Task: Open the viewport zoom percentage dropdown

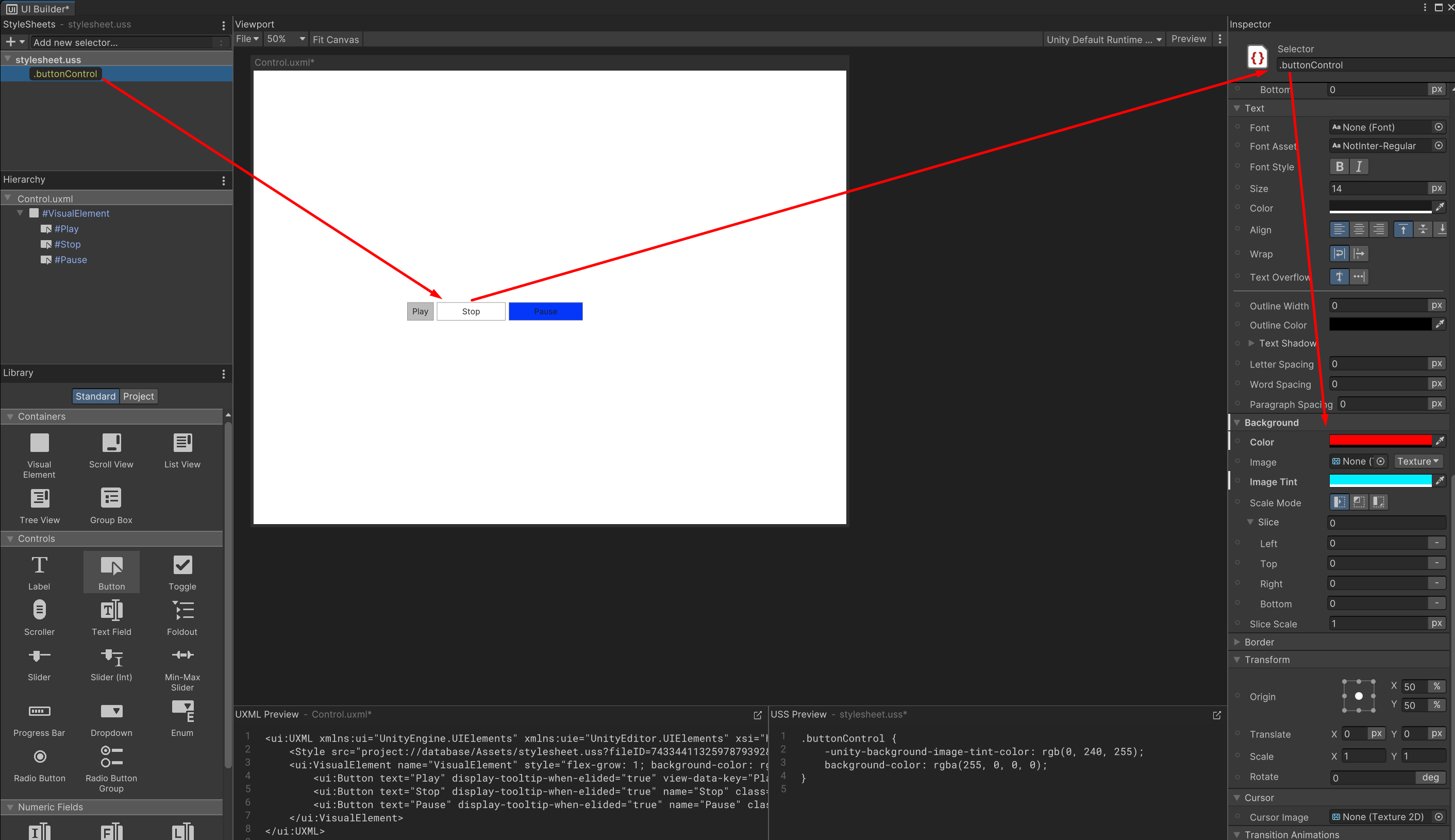Action: [285, 39]
